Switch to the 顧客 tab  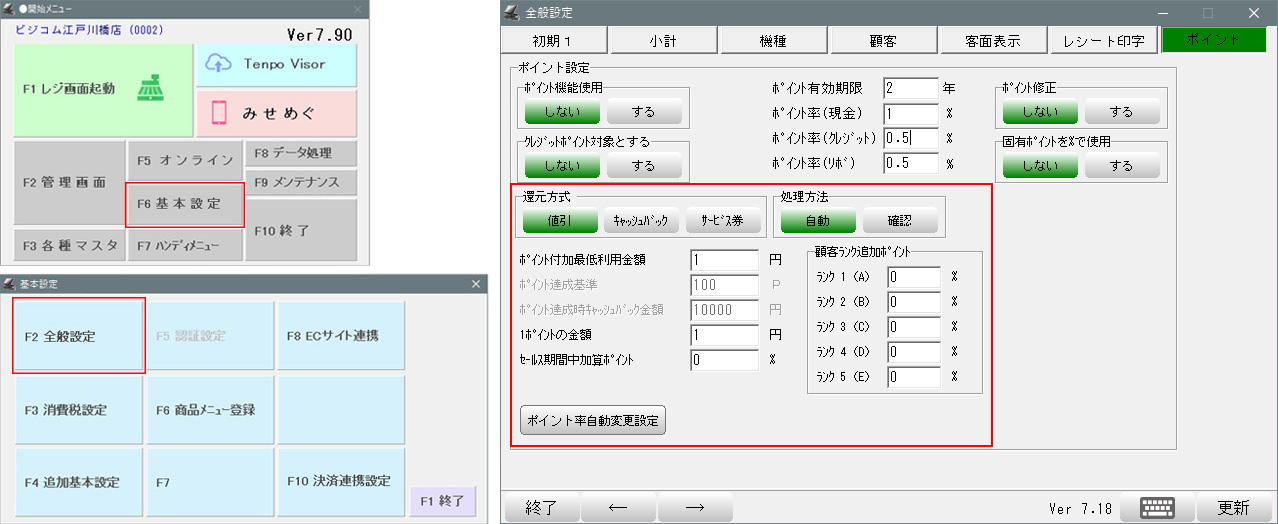[884, 40]
